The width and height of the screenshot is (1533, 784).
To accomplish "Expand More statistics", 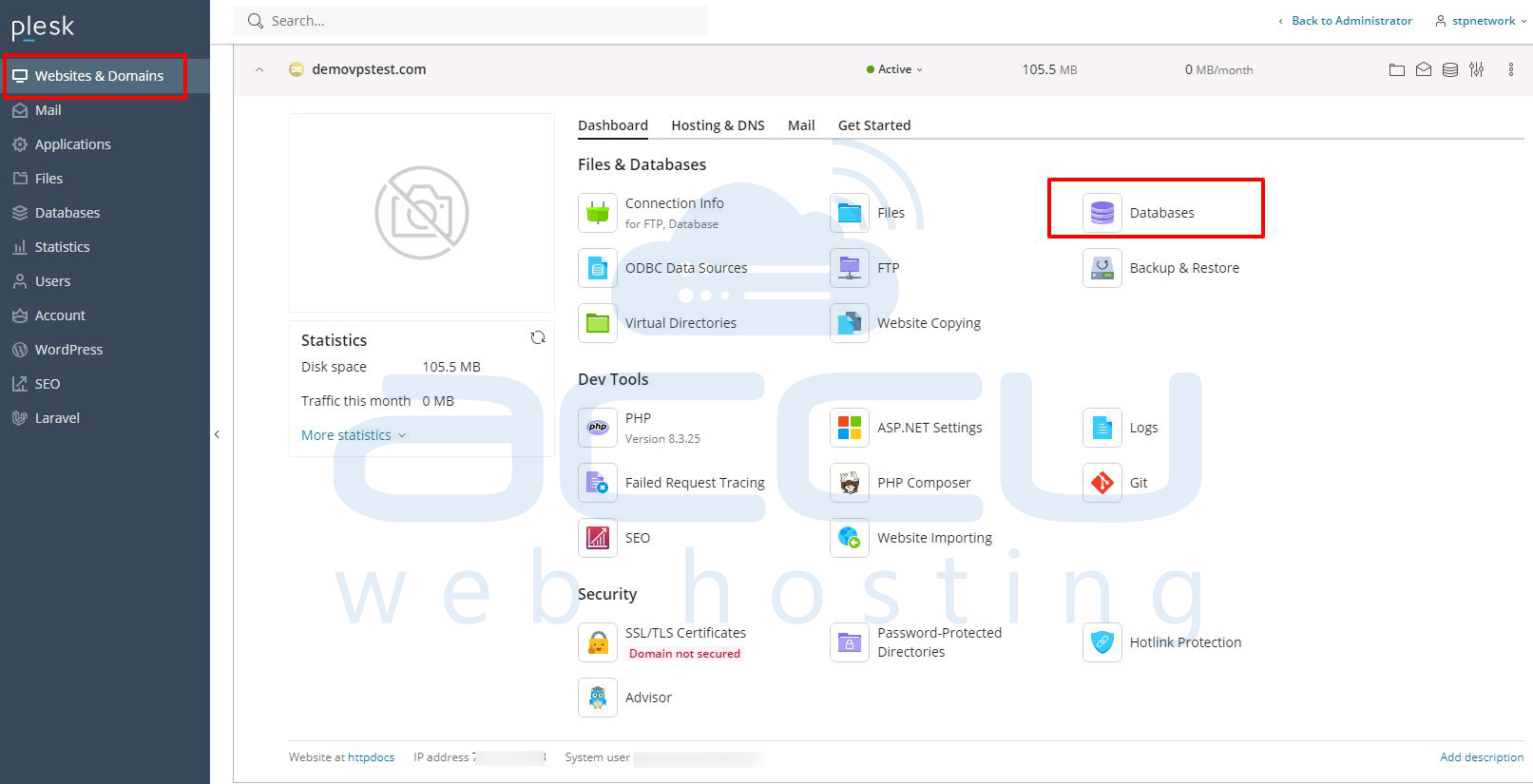I will (353, 435).
